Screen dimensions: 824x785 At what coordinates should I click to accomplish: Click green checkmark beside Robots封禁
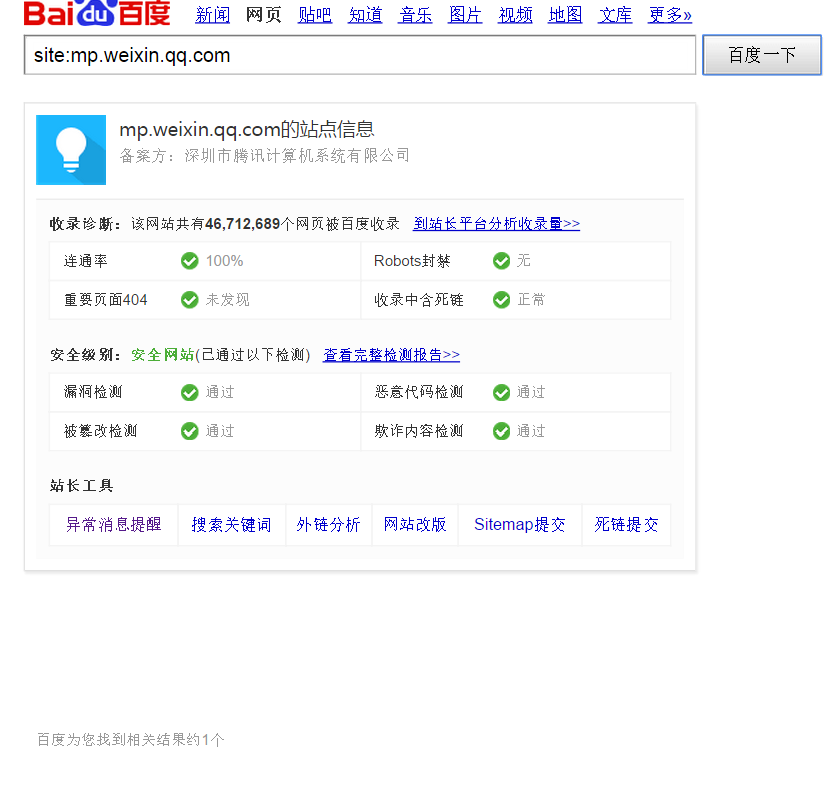pyautogui.click(x=501, y=261)
